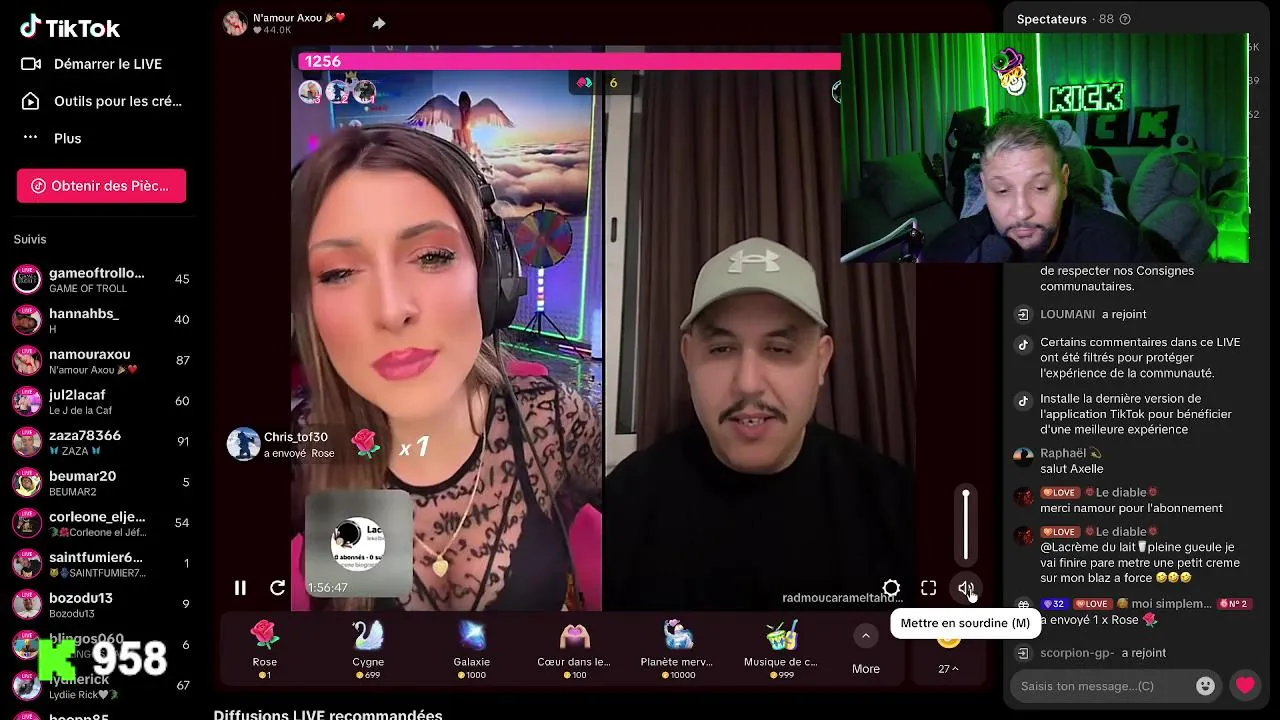
Task: Adjust the vertical volume slider
Action: [x=966, y=525]
